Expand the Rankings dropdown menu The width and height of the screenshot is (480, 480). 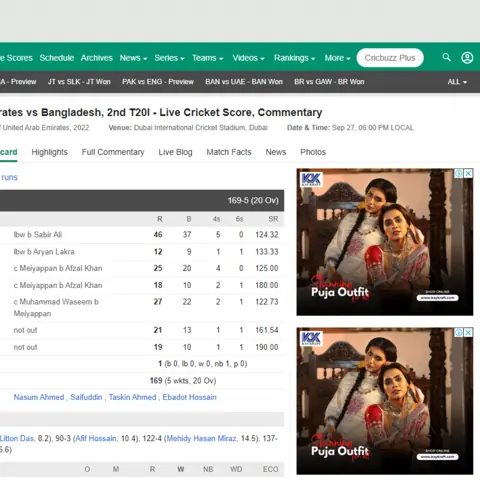294,58
